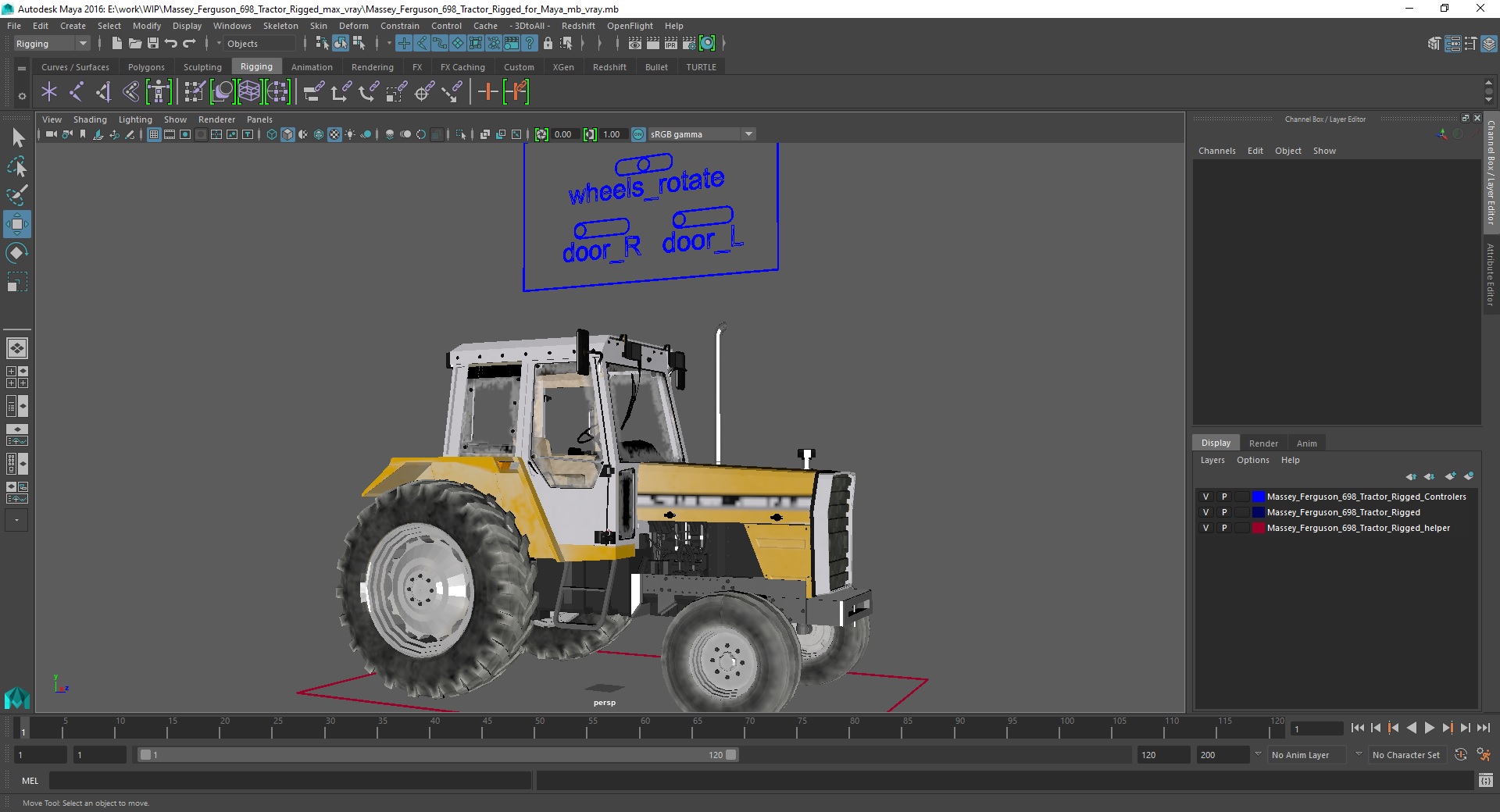
Task: Click the MEL command line input
Action: pos(291,780)
